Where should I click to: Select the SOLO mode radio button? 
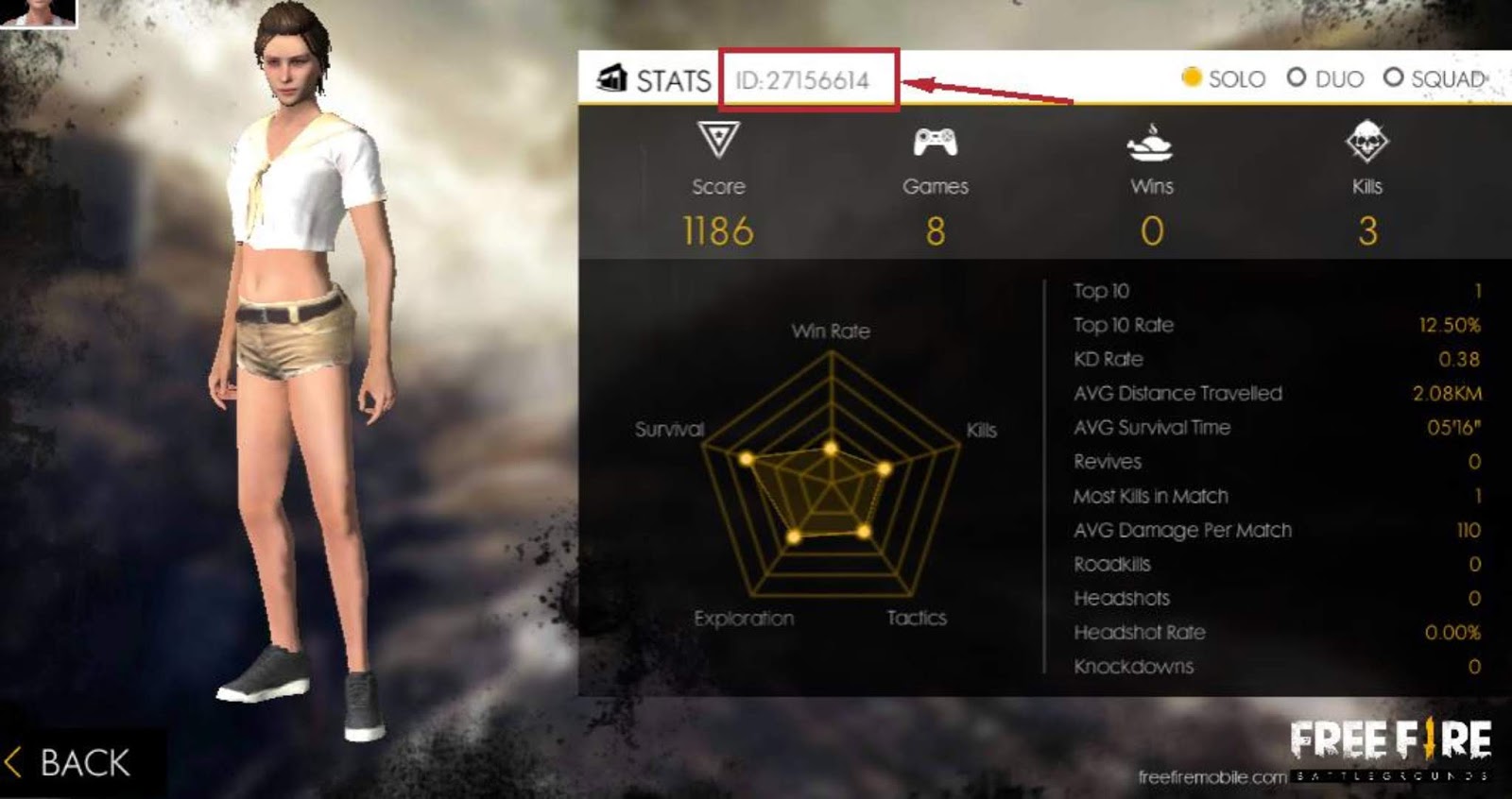coord(1192,77)
